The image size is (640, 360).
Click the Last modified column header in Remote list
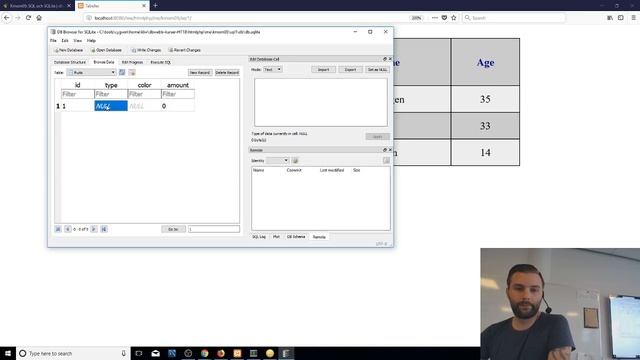[332, 170]
